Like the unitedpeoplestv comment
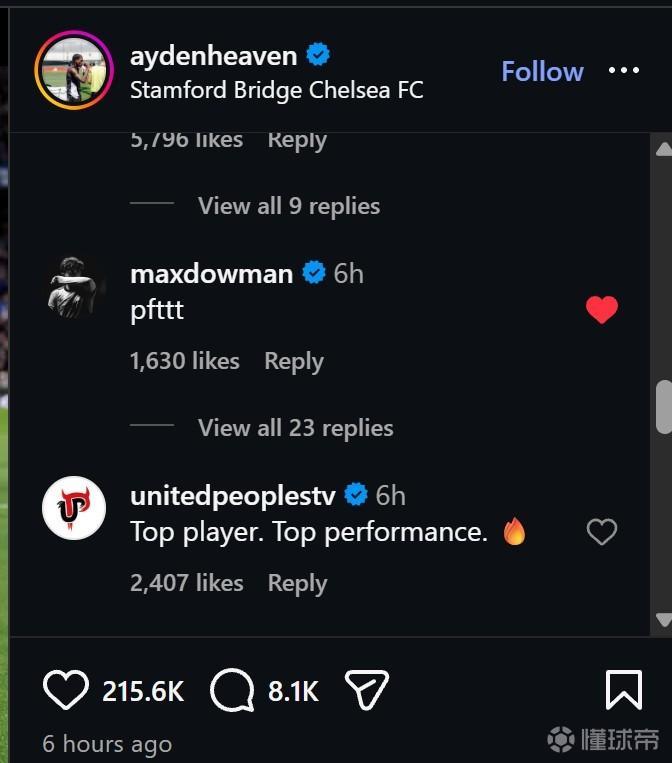 [x=601, y=532]
